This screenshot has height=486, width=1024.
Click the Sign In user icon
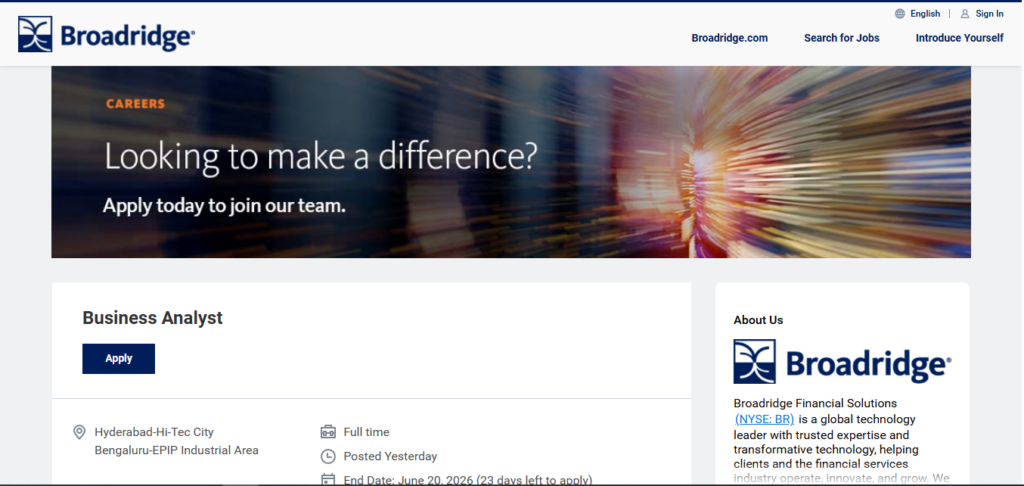pyautogui.click(x=965, y=14)
